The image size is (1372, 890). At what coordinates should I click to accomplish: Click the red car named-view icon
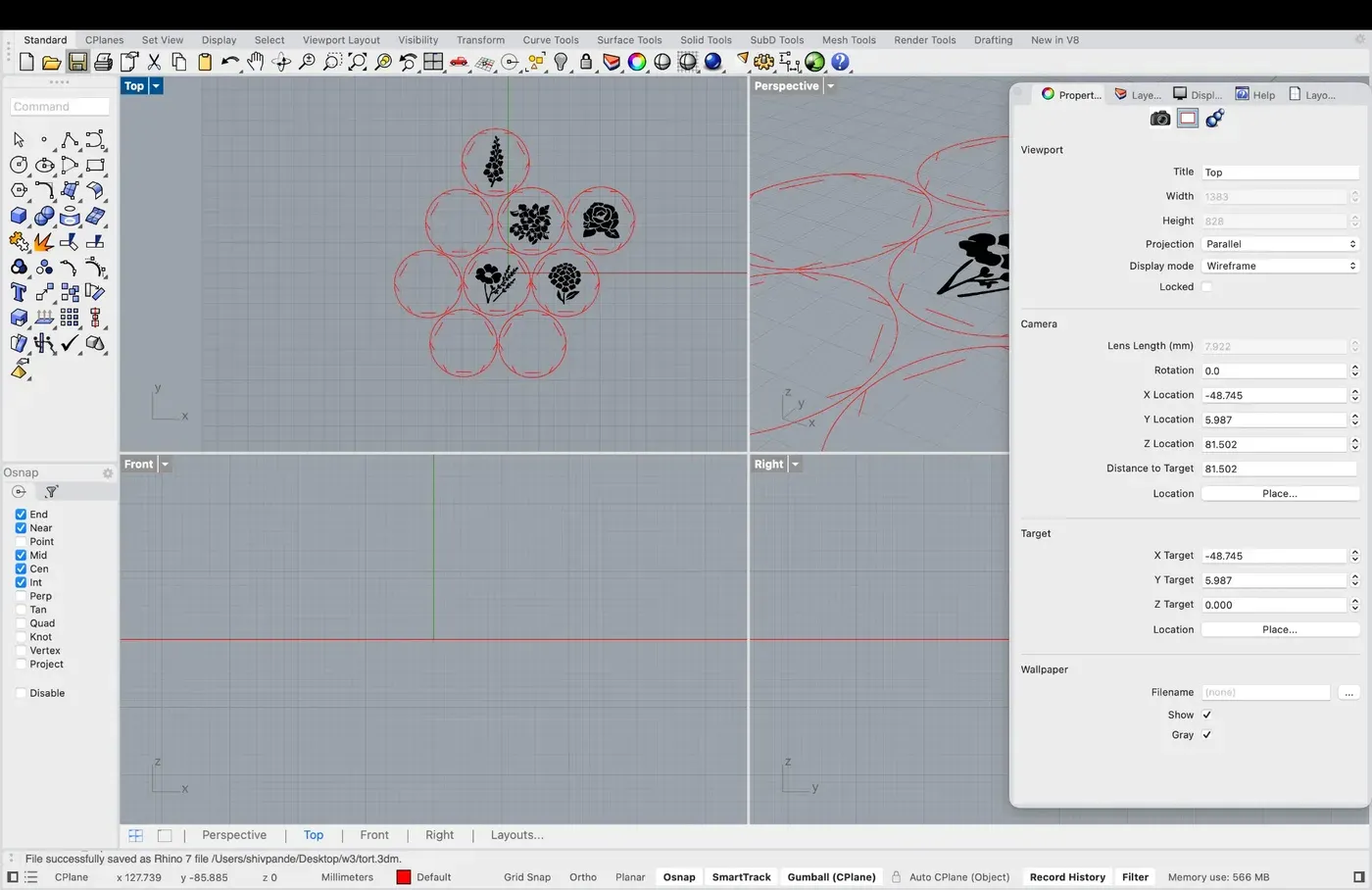(x=459, y=62)
